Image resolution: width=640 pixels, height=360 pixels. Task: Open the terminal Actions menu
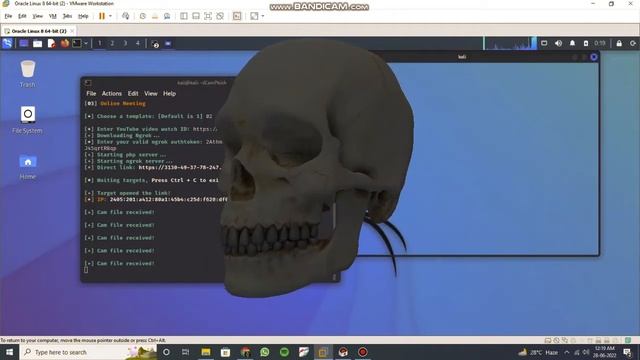coord(111,93)
